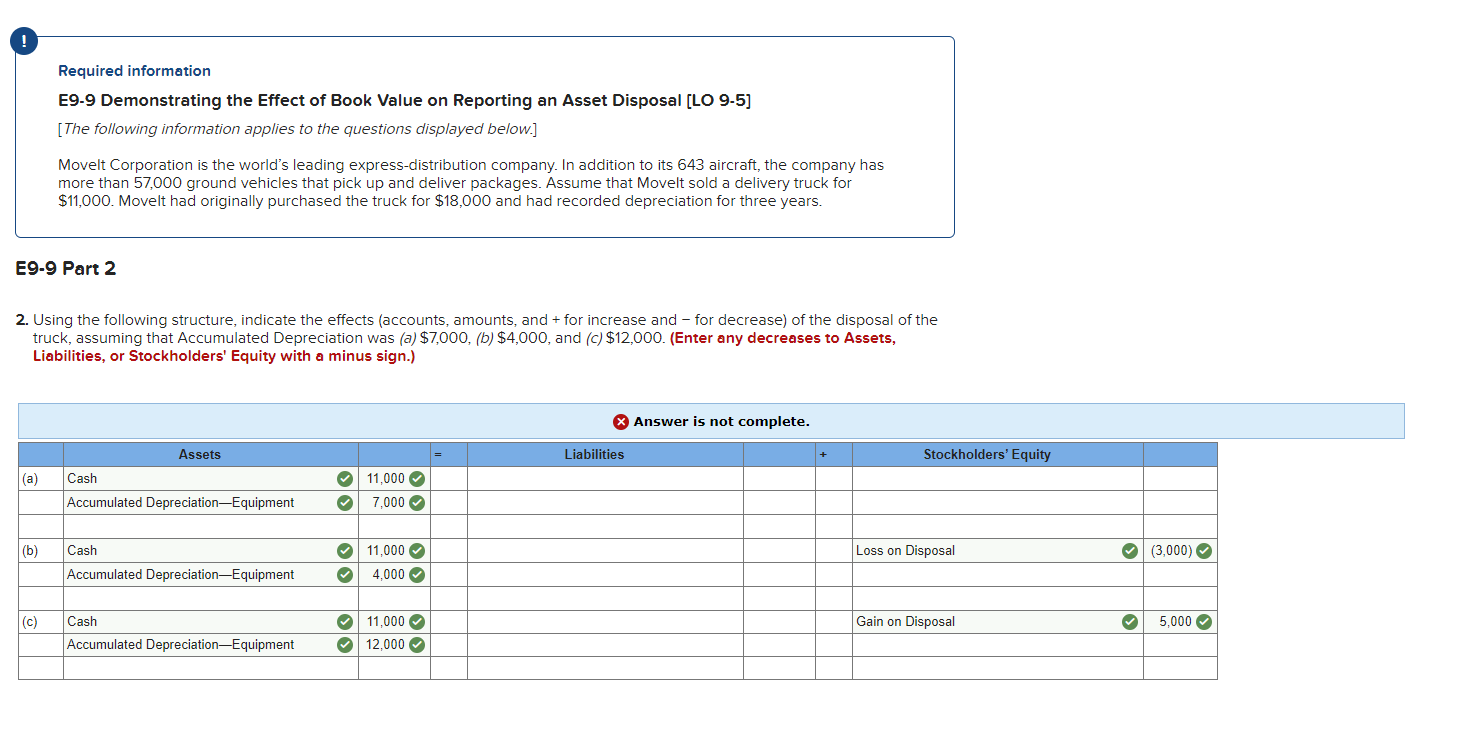The width and height of the screenshot is (1481, 752).
Task: Click the checkmark beside Accumulated Depreciation—Equipment in row (b)
Action: click(x=345, y=574)
